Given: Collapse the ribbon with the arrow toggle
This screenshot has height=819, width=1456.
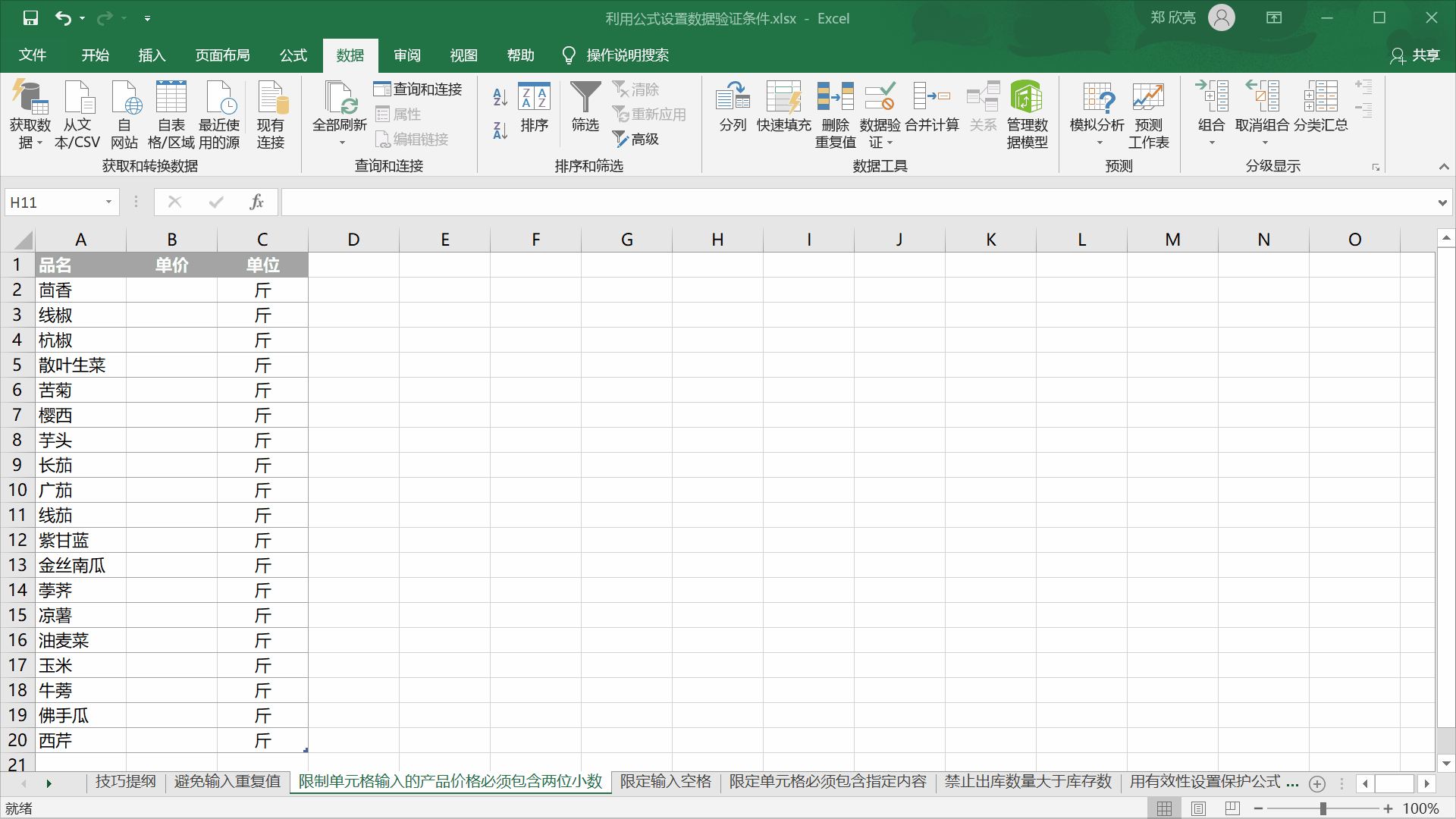Looking at the screenshot, I should pyautogui.click(x=1444, y=167).
